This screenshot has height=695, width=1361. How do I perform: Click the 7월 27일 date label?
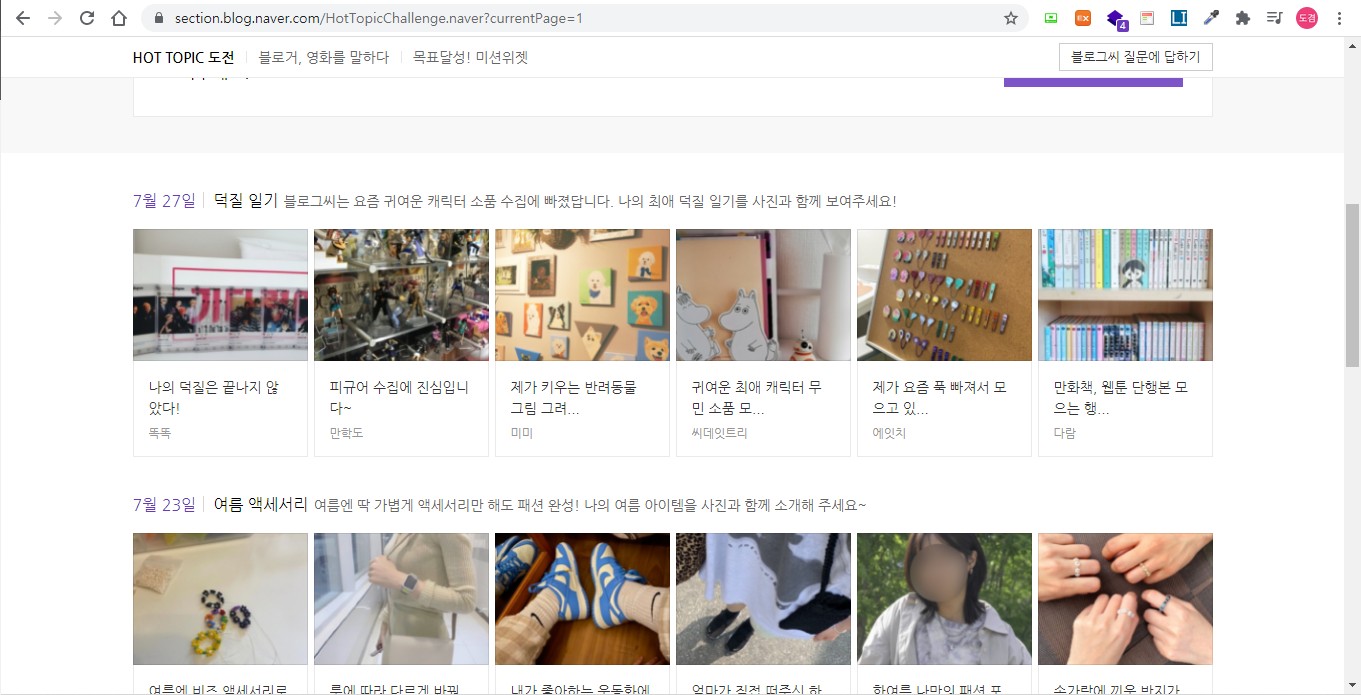(x=164, y=201)
